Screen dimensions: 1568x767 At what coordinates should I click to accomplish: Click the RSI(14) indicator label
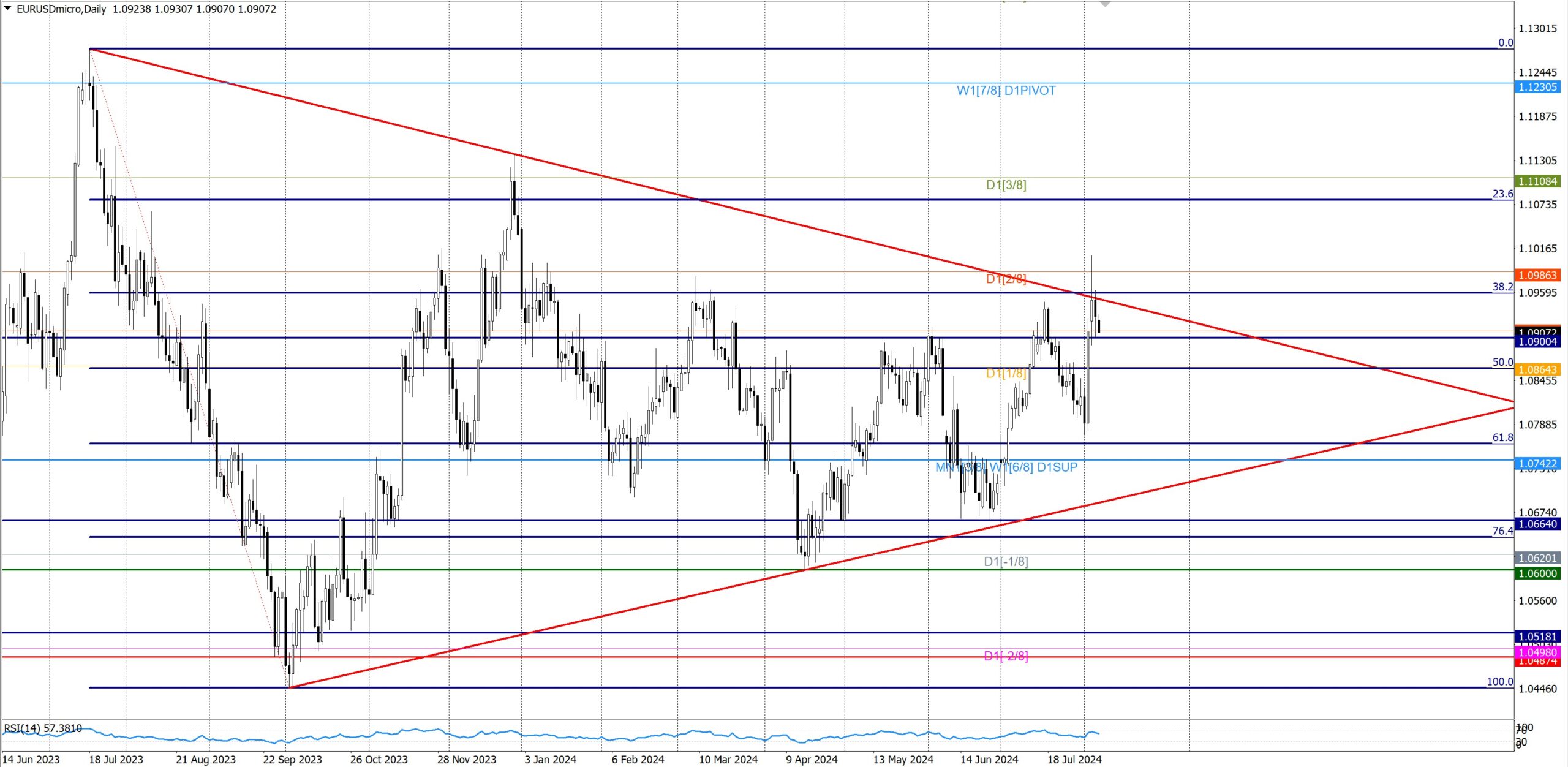click(43, 728)
